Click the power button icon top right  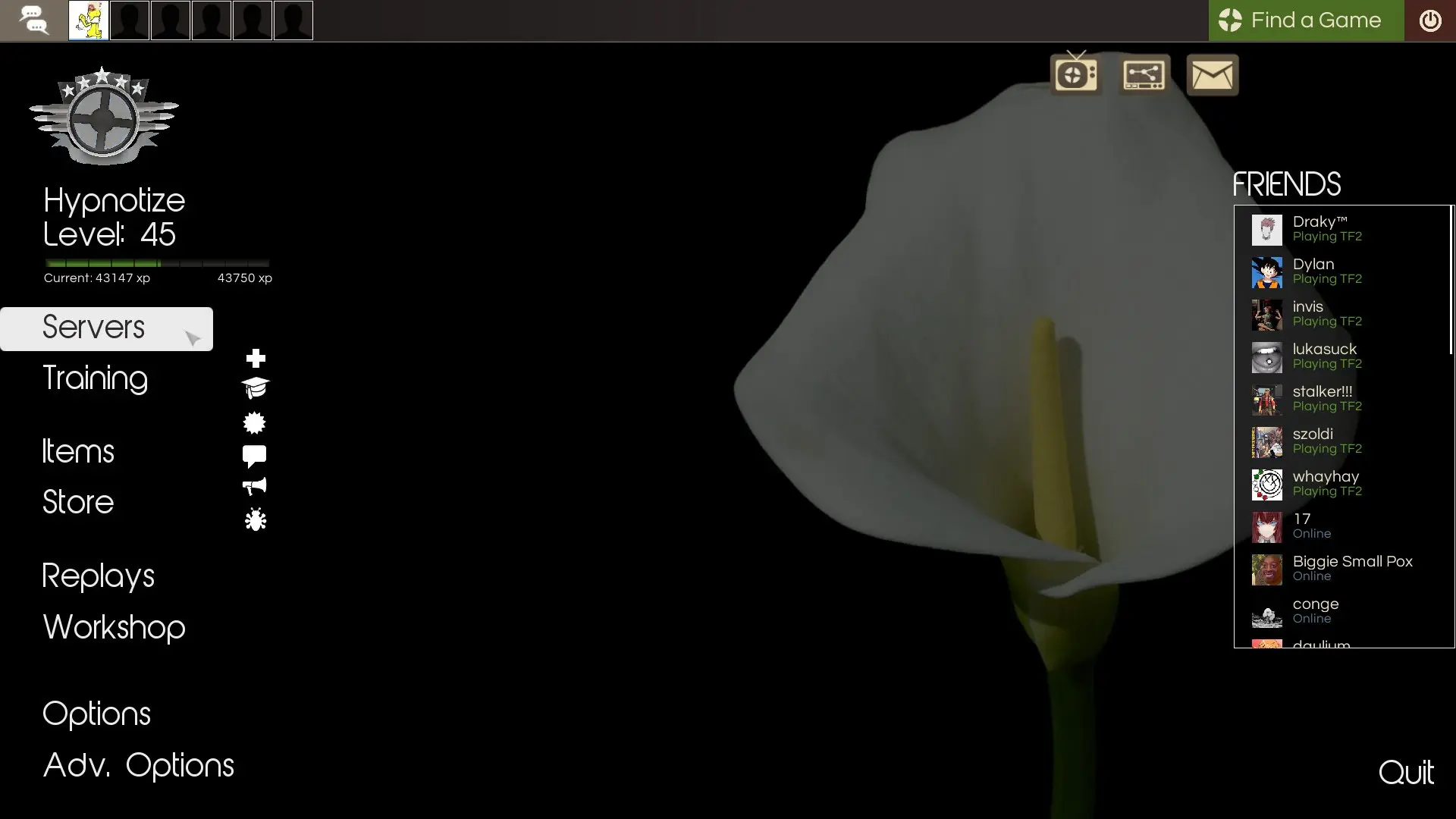pyautogui.click(x=1429, y=20)
